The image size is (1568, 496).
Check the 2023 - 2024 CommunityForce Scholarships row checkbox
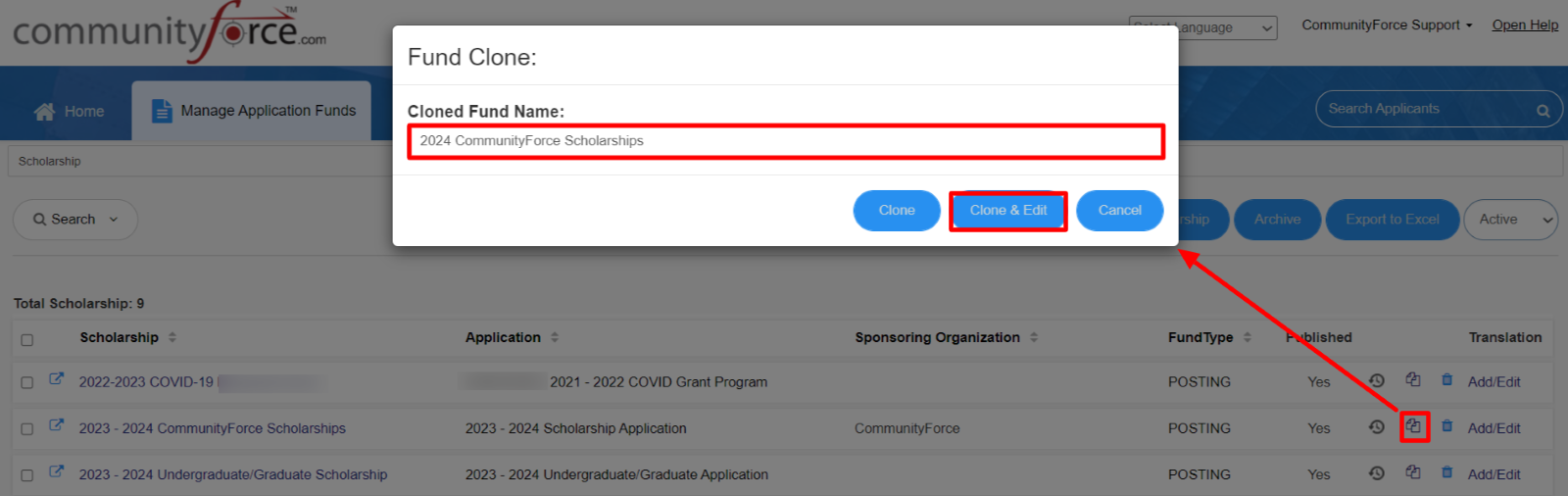click(27, 429)
